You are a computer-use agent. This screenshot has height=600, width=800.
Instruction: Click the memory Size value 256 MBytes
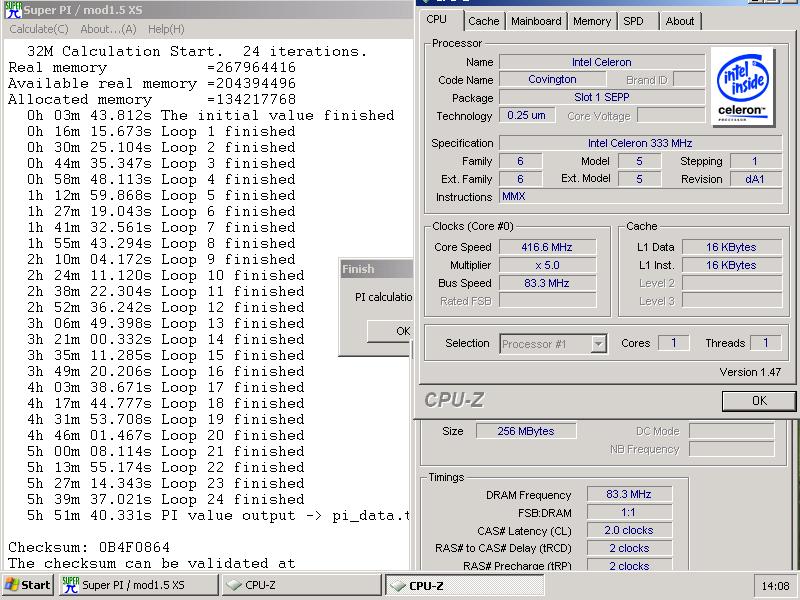[x=526, y=431]
